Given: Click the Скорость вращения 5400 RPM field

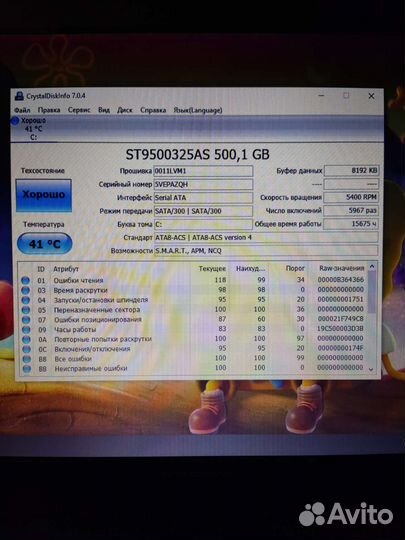Looking at the screenshot, I should (x=351, y=197).
